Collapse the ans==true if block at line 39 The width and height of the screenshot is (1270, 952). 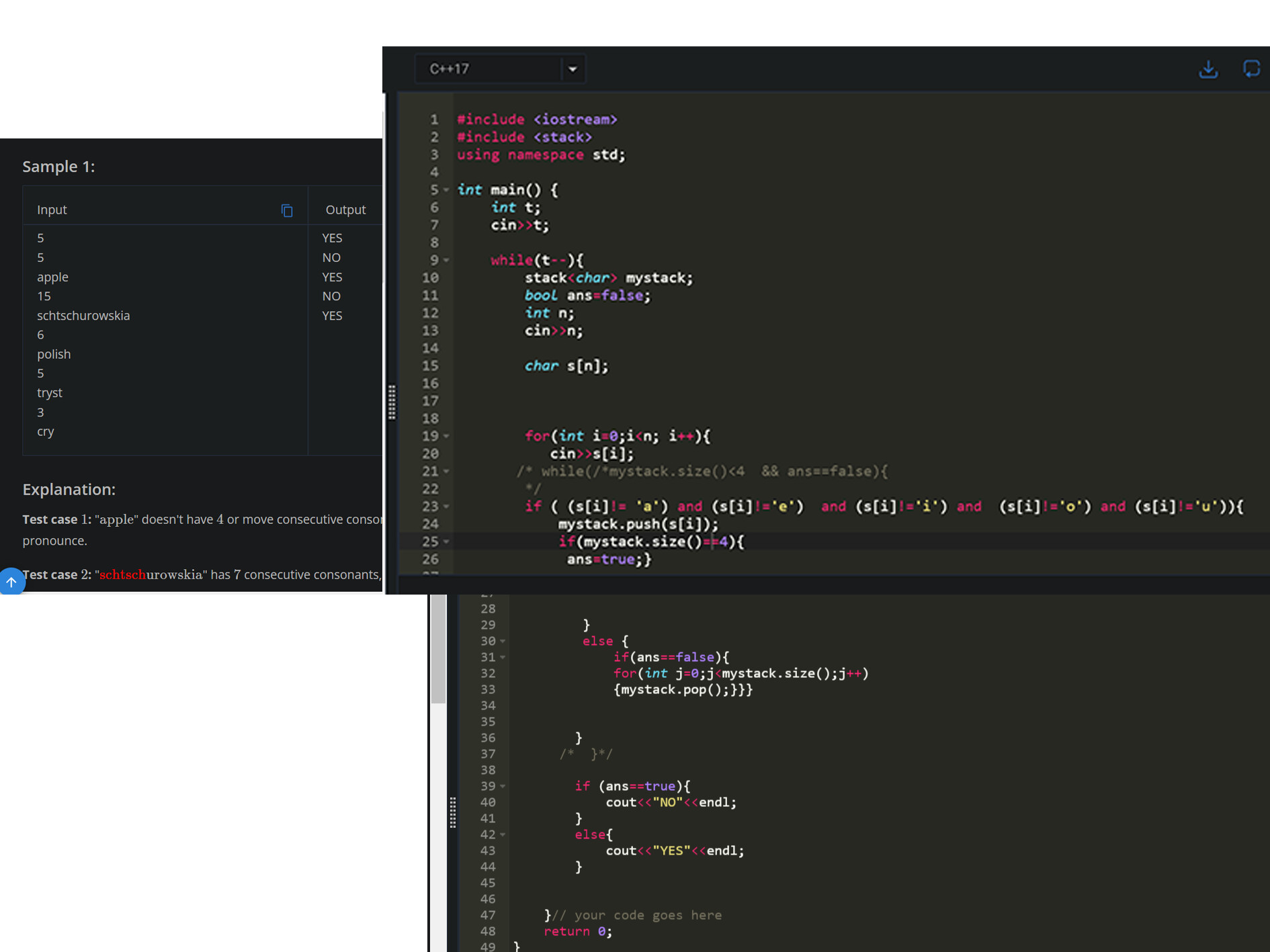(503, 786)
